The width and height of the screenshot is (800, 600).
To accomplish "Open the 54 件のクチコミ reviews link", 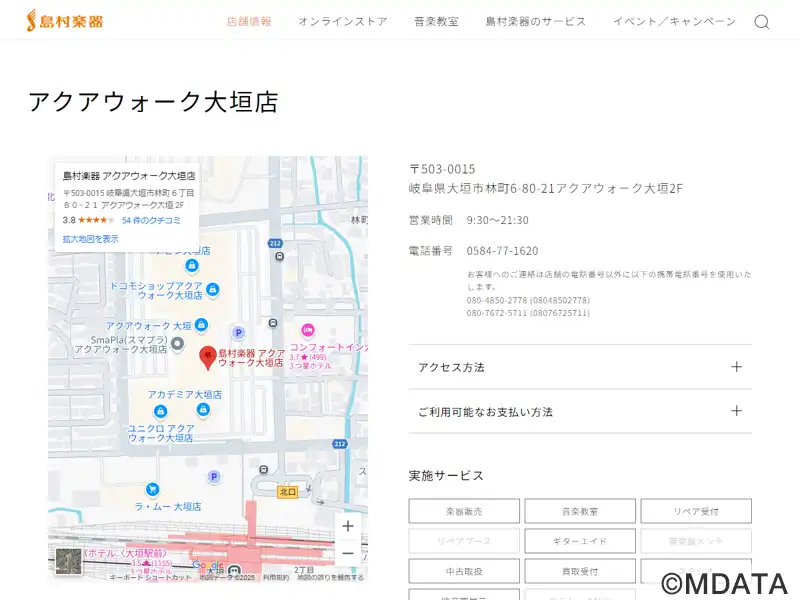I will pos(151,220).
